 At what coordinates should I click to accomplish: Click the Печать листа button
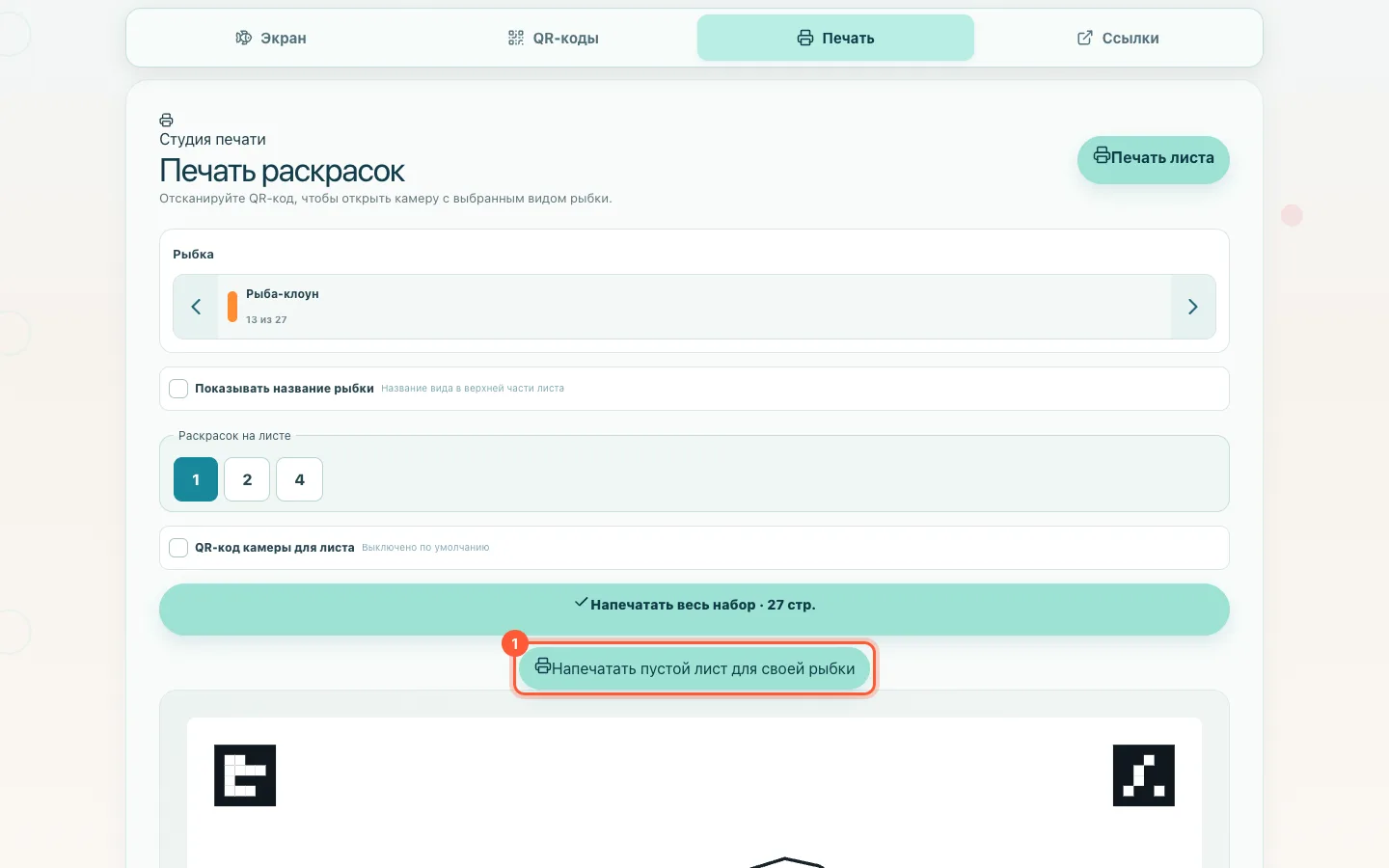coord(1153,158)
